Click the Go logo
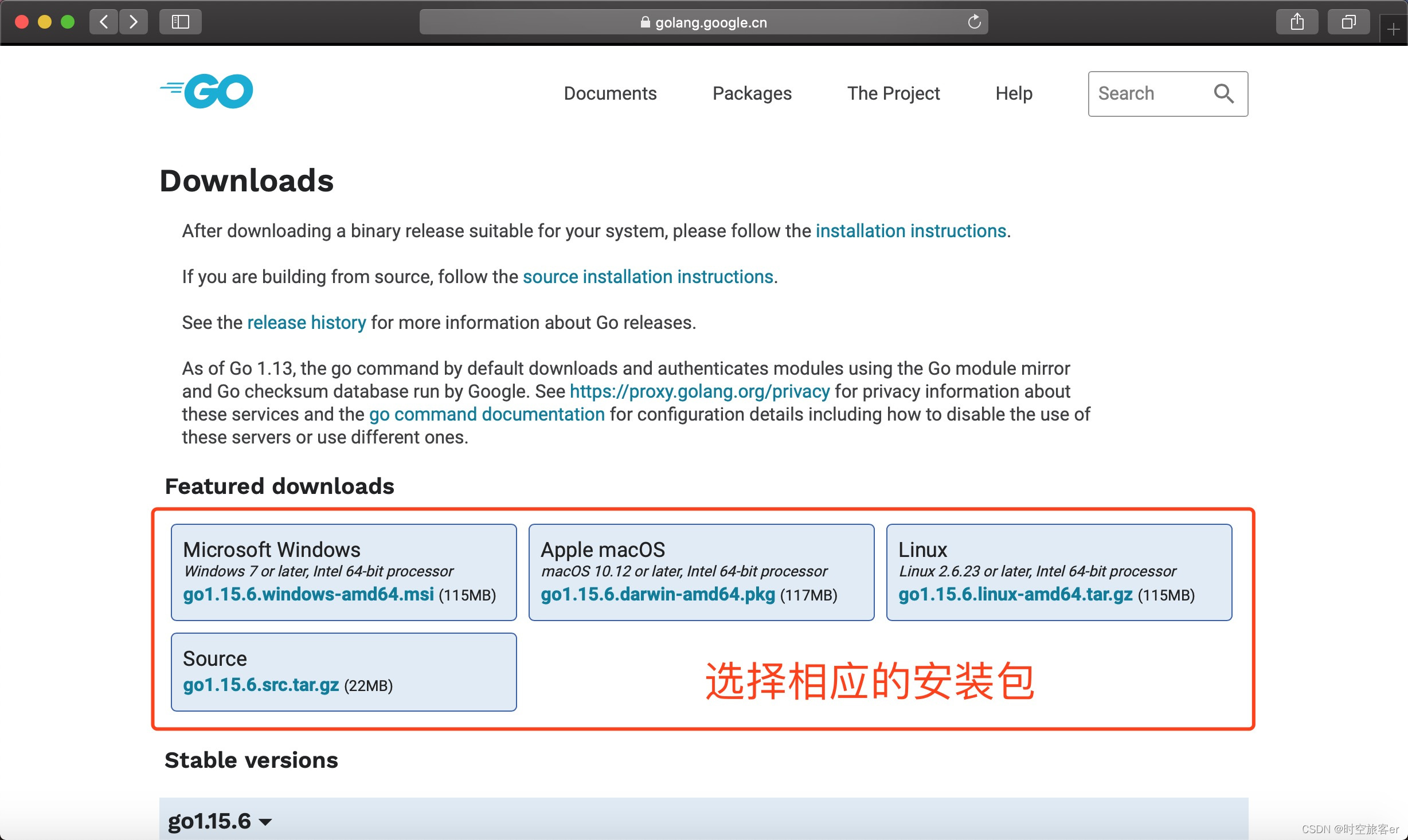Screen dimensions: 1408x840 [206, 91]
